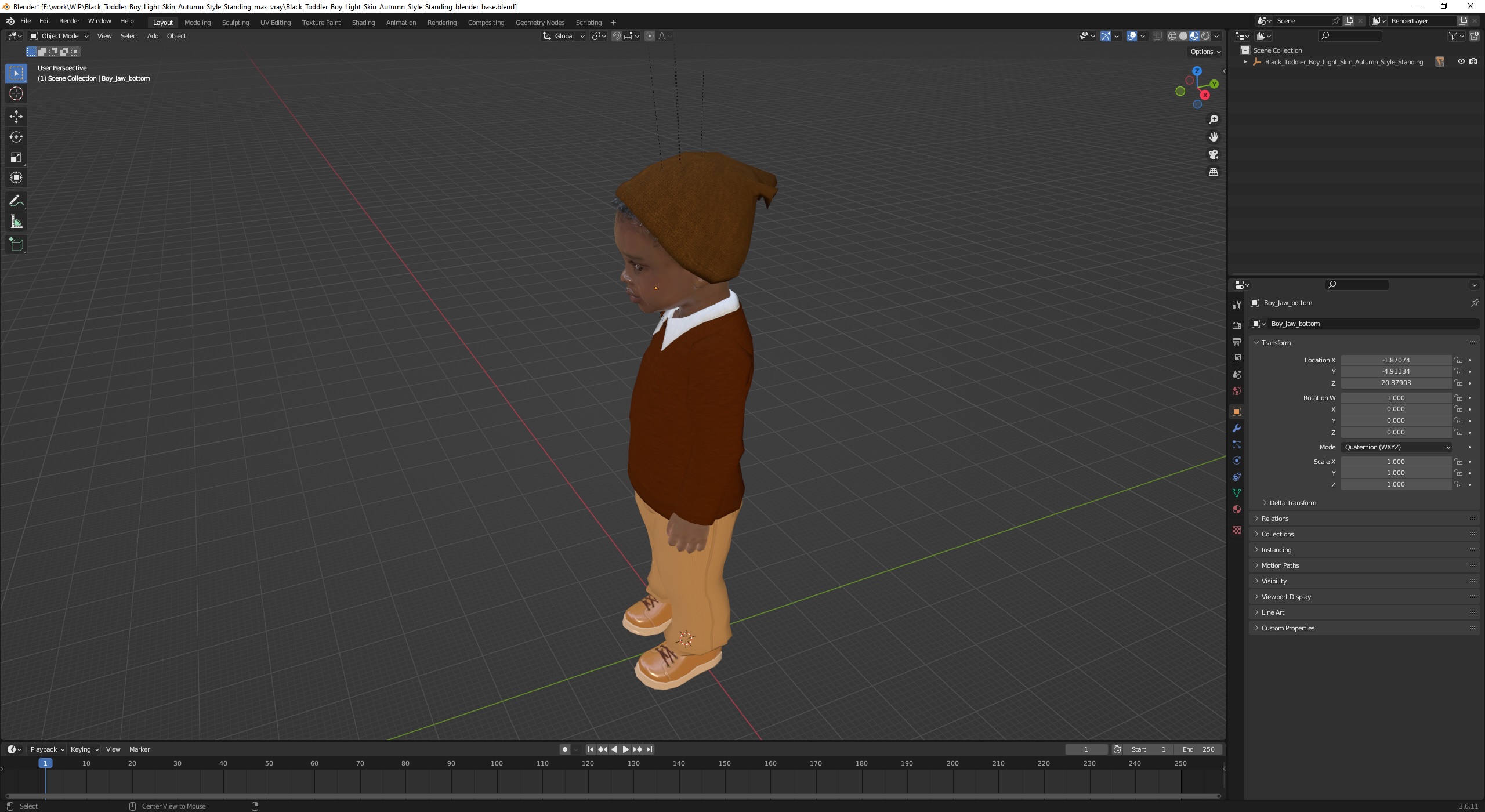The image size is (1485, 812).
Task: Toggle snapping magnet
Action: click(617, 36)
